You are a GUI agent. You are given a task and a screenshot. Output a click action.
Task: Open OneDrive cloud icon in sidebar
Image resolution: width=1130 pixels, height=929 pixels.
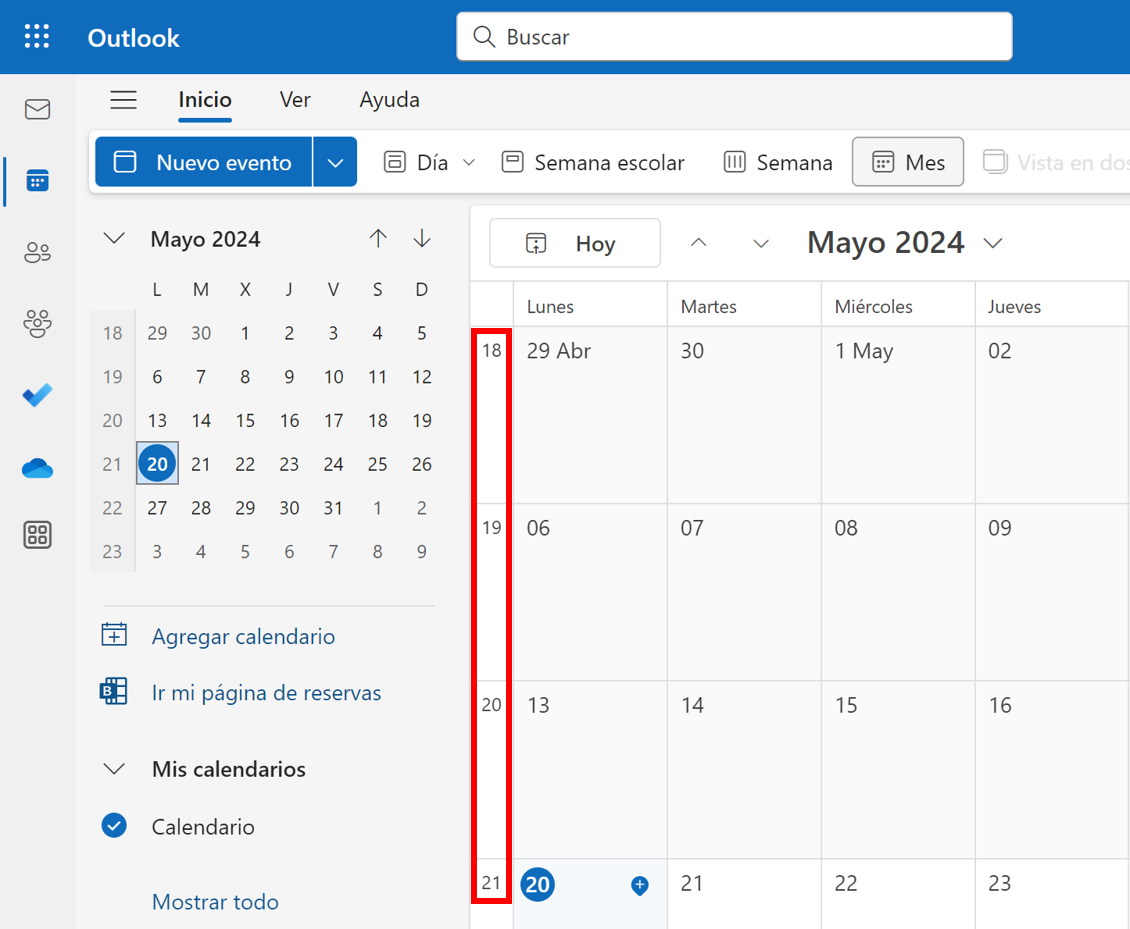tap(37, 468)
